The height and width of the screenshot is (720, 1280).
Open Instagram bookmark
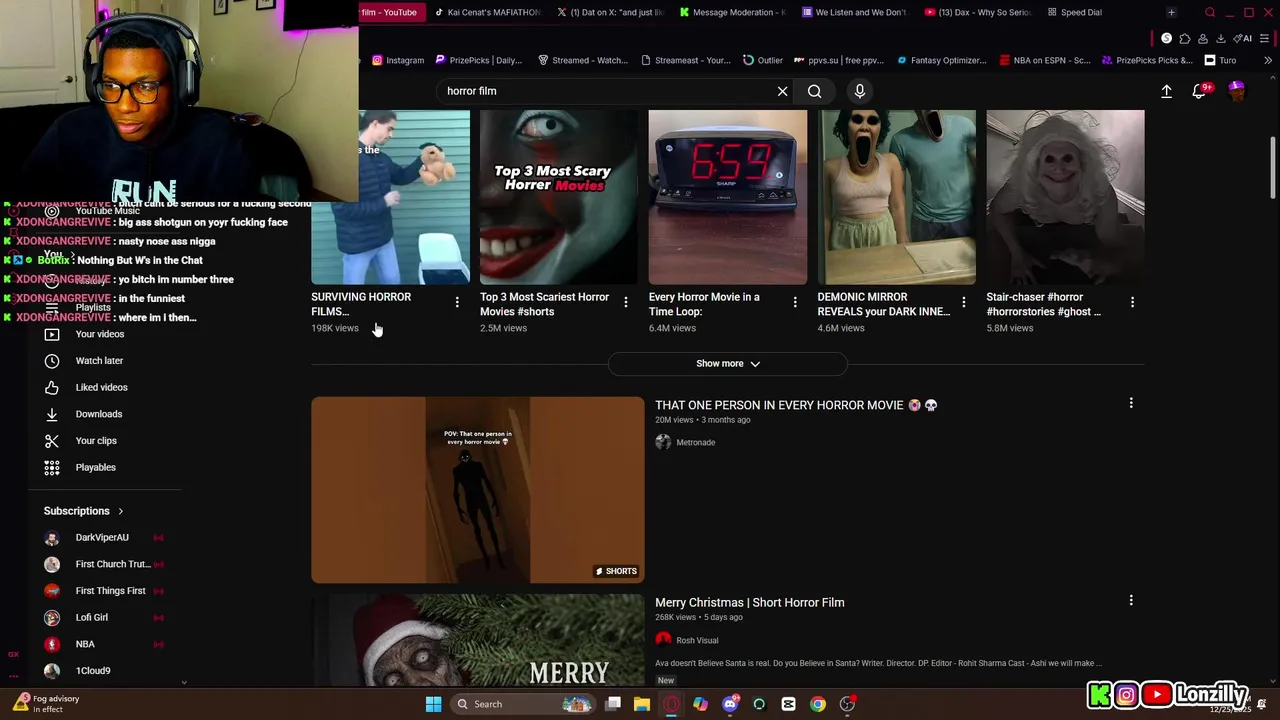tap(398, 60)
